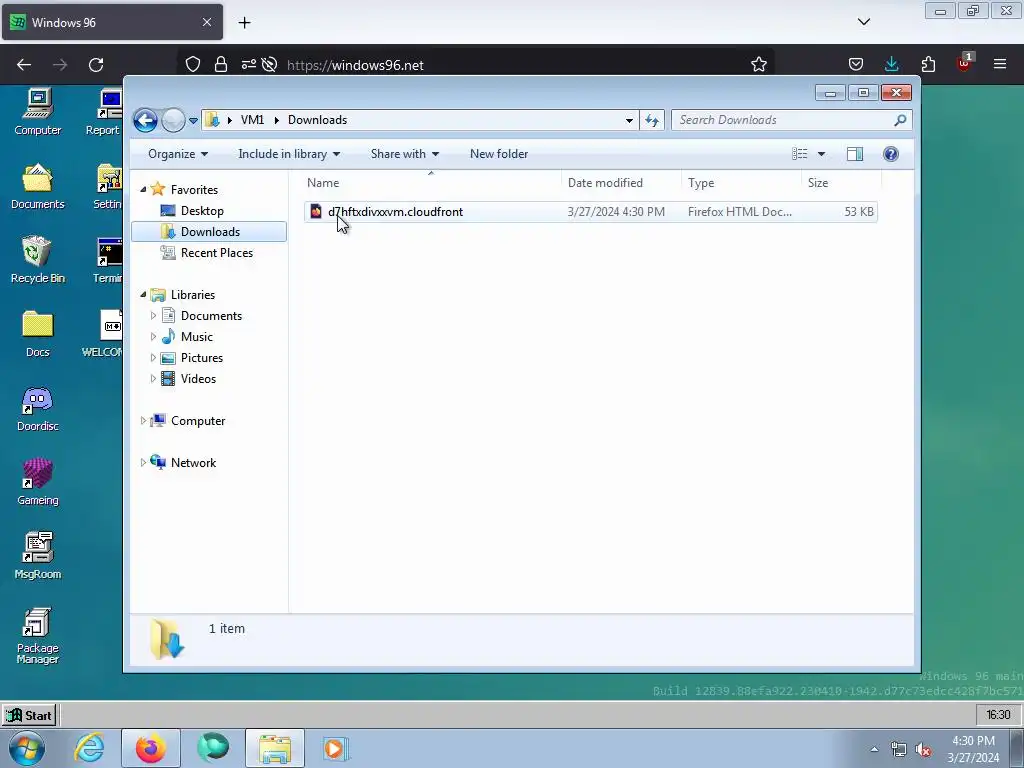Viewport: 1024px width, 768px height.
Task: Go back in Firefox browser
Action: [24, 65]
